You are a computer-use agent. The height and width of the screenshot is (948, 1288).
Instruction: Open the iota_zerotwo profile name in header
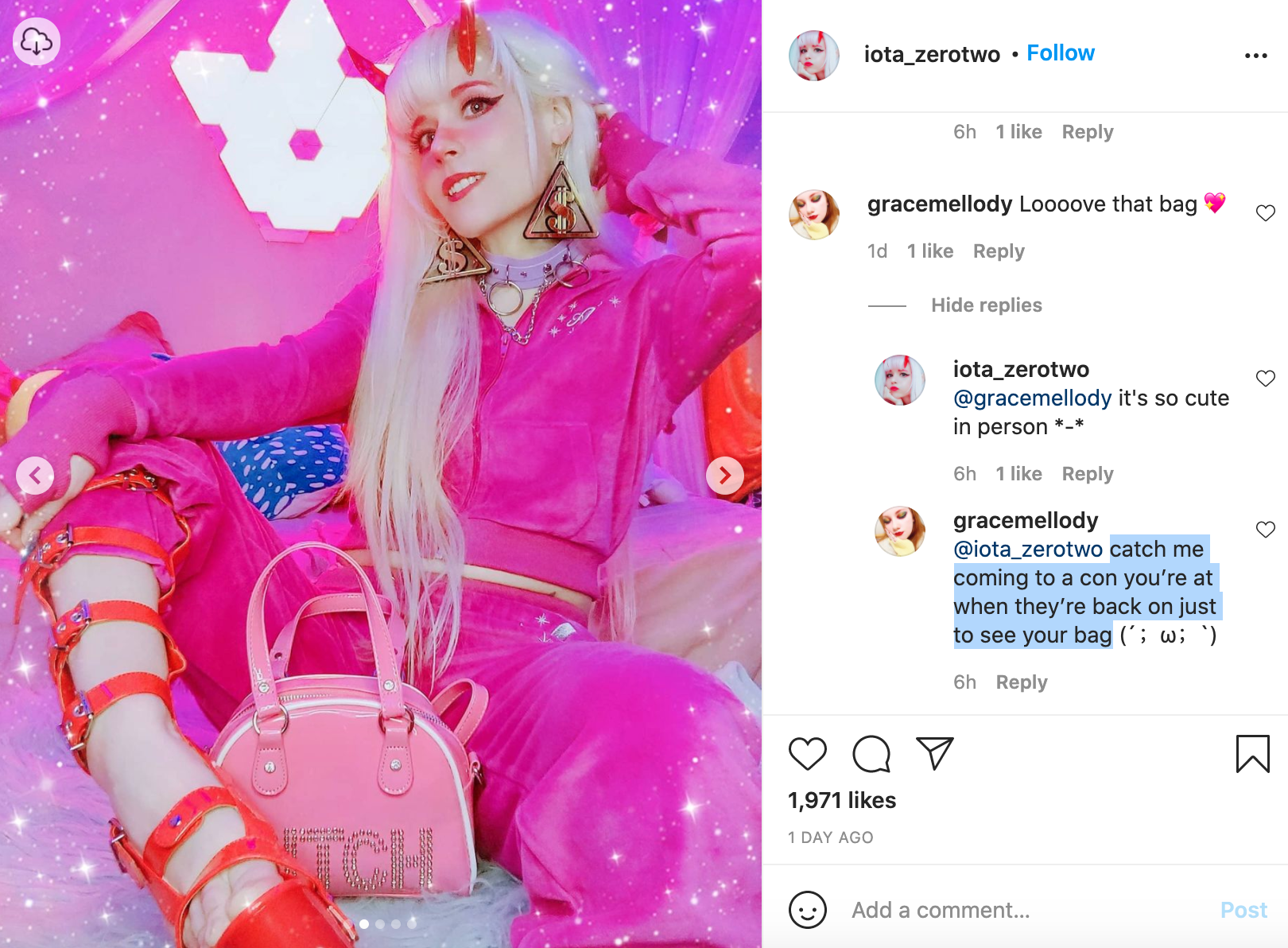coord(932,54)
